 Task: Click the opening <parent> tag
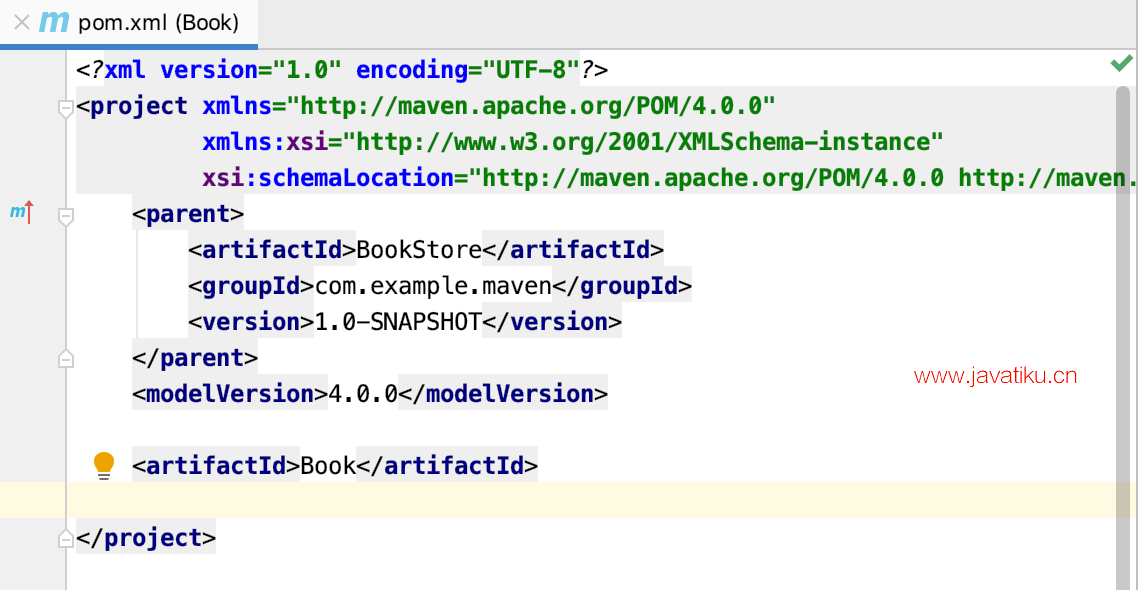click(x=188, y=214)
